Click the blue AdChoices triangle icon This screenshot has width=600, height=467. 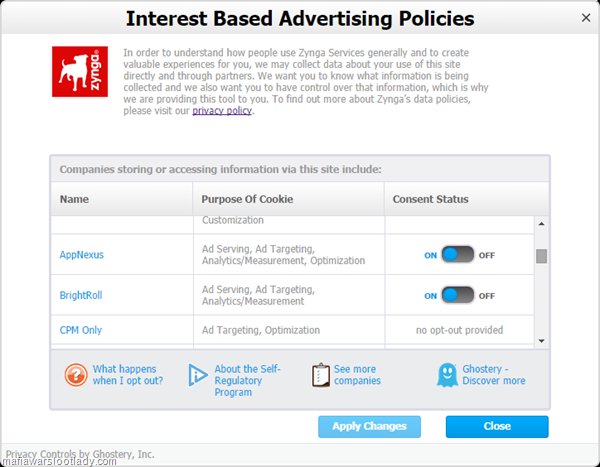pyautogui.click(x=198, y=375)
